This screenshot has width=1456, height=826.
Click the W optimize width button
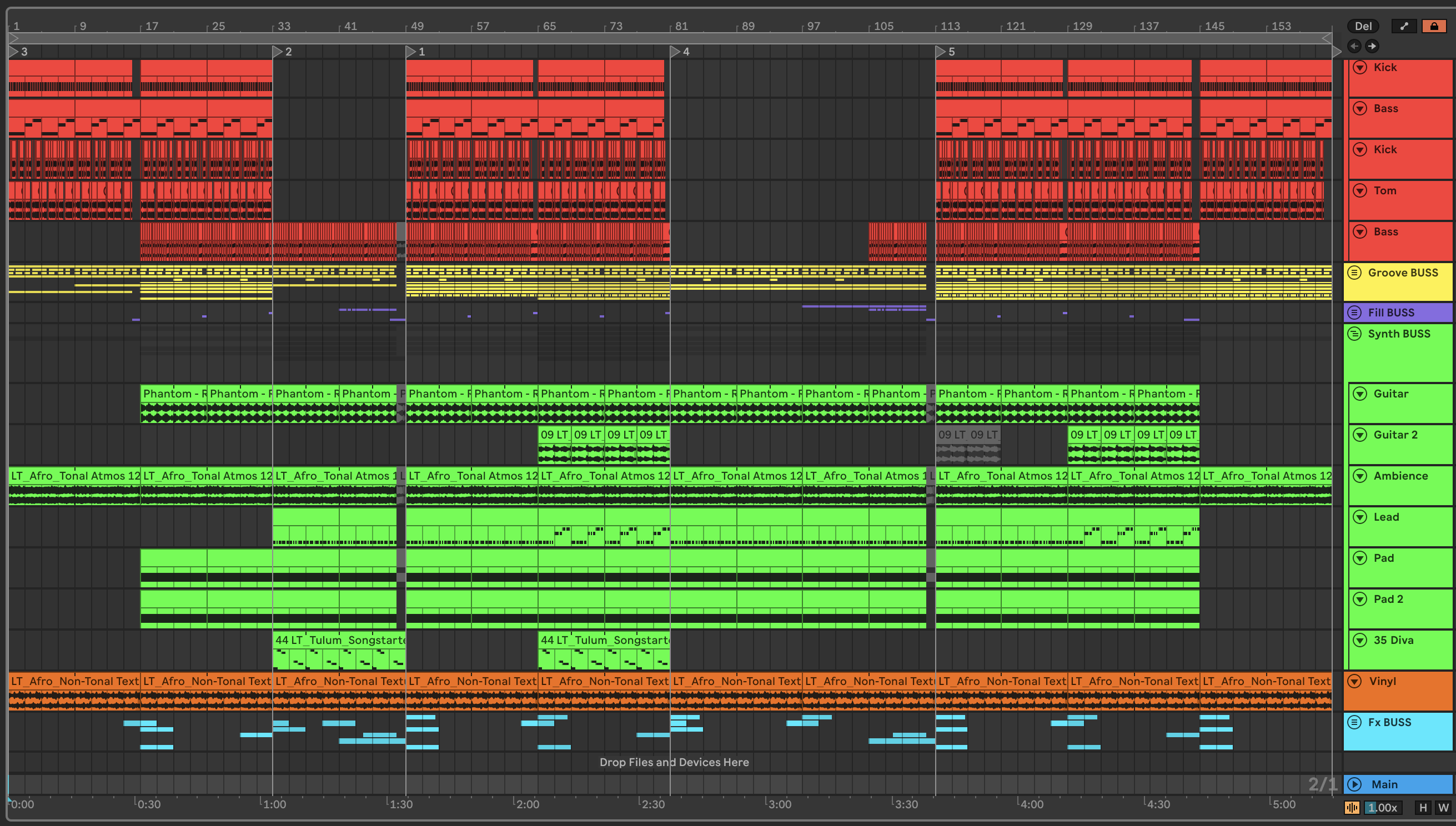pos(1443,807)
